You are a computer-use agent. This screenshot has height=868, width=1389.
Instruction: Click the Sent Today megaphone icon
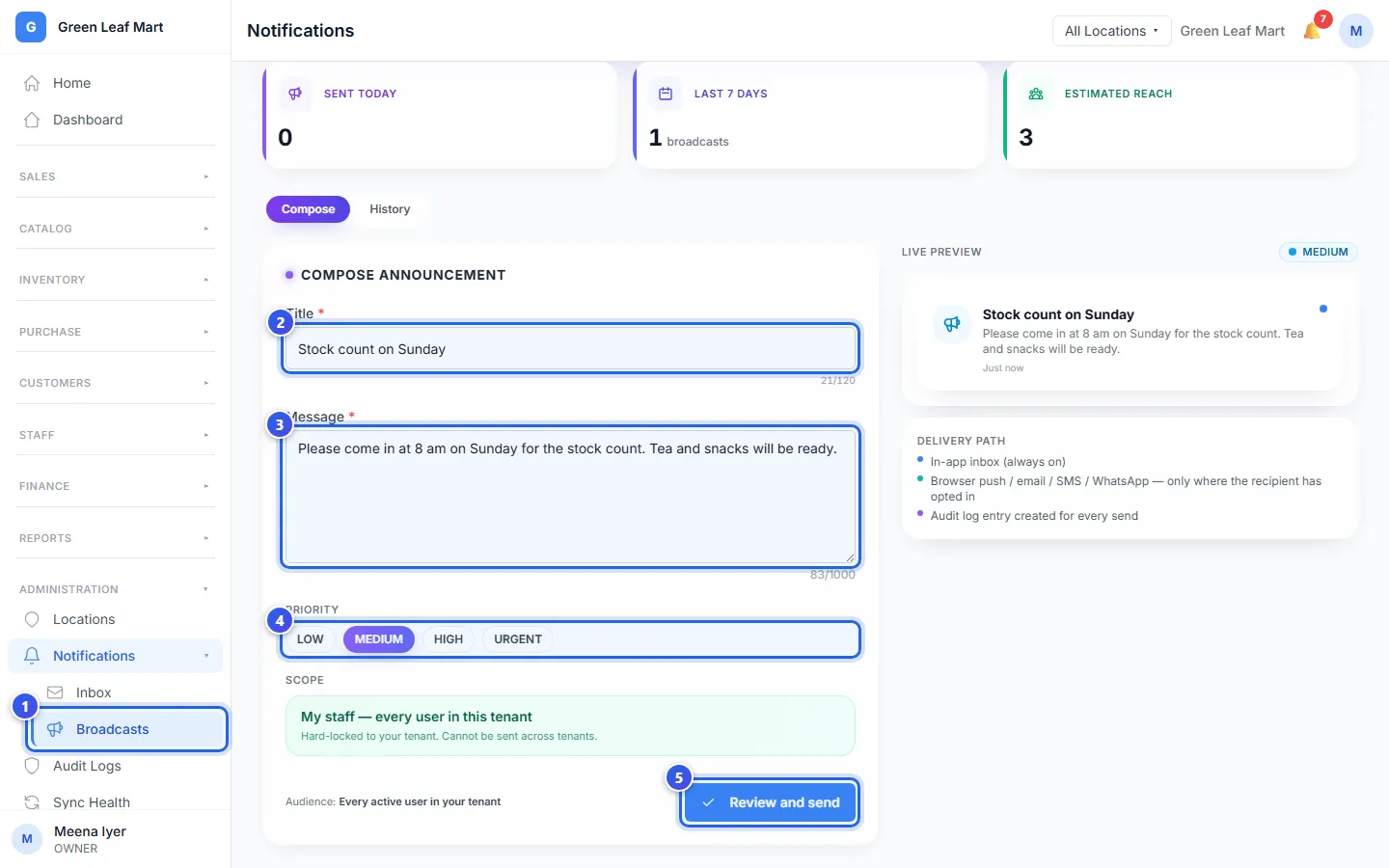[295, 94]
